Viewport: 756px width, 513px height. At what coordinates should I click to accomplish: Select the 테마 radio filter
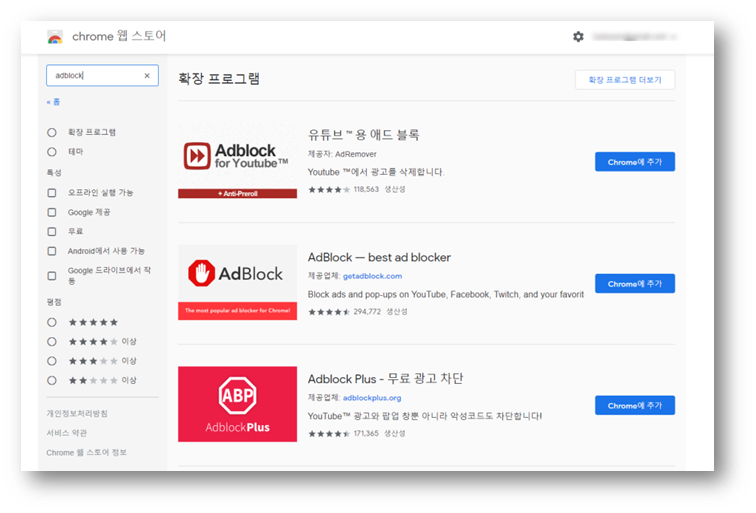[52, 152]
